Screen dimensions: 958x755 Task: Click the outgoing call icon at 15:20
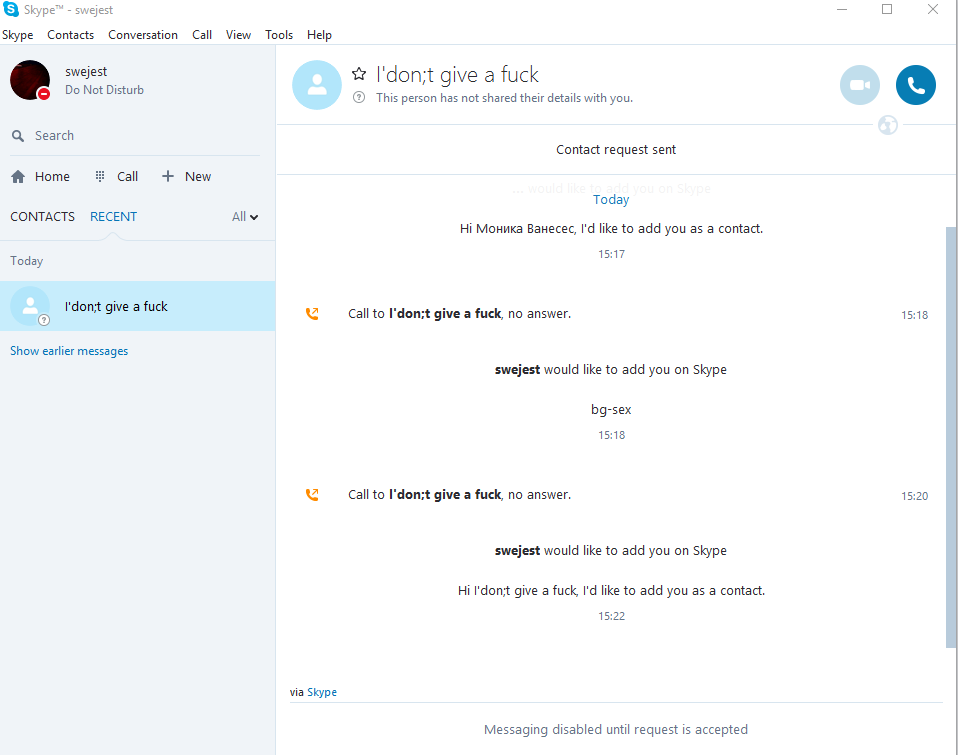pos(312,495)
